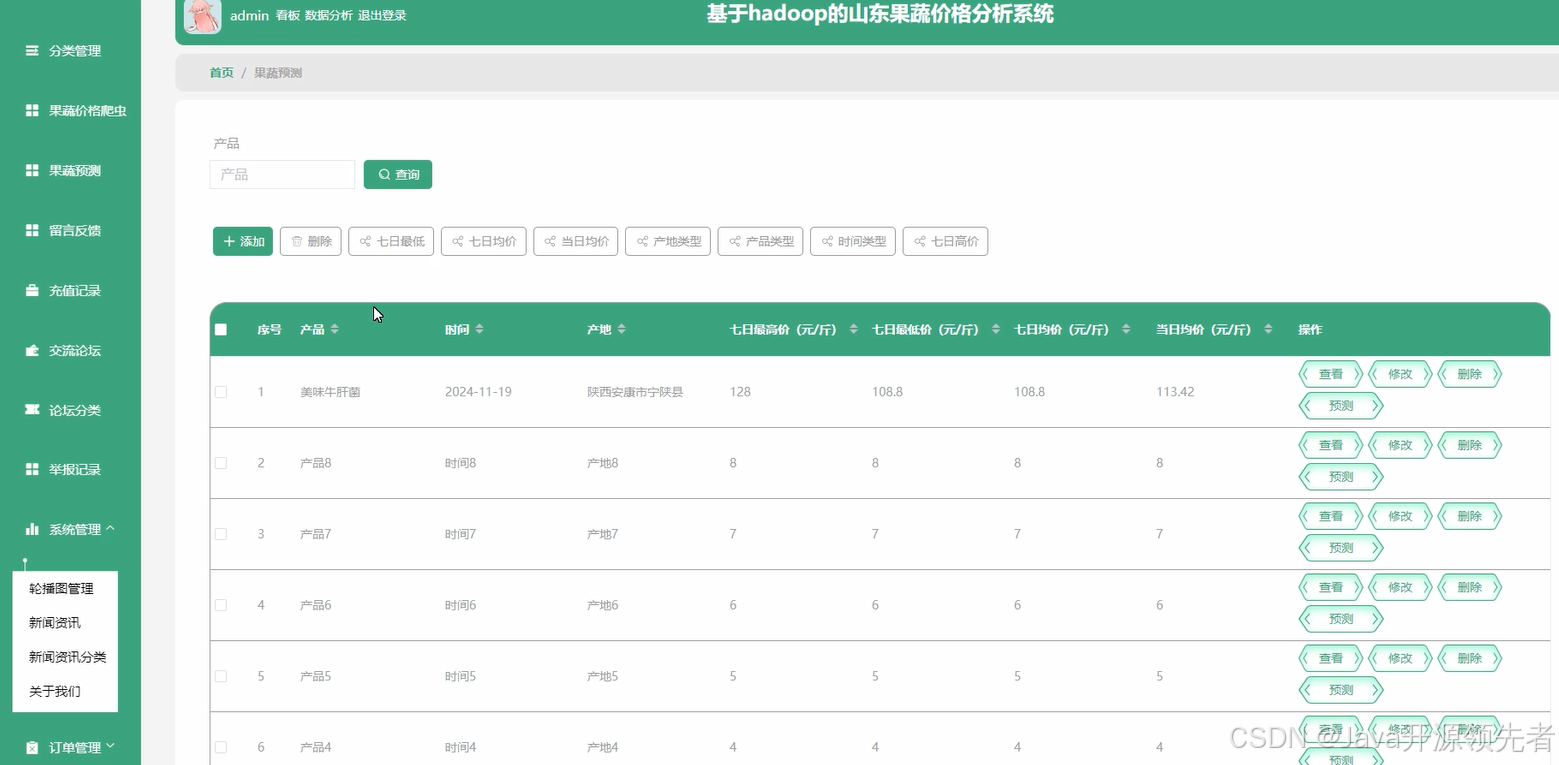Click the share icon on 产地类型 button
1559x765 pixels.
point(641,241)
